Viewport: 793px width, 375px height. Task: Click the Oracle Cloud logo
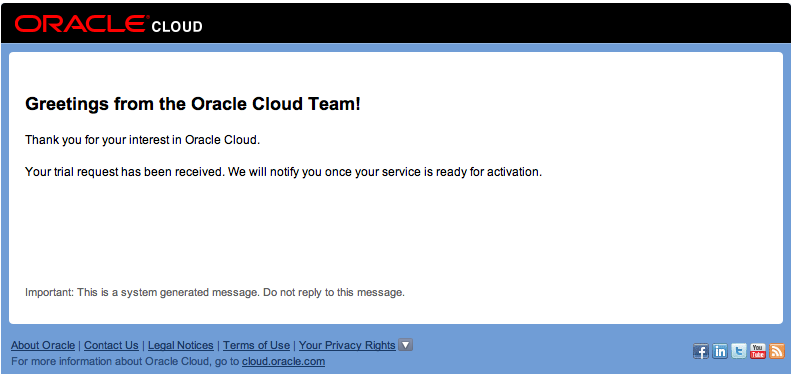(108, 24)
